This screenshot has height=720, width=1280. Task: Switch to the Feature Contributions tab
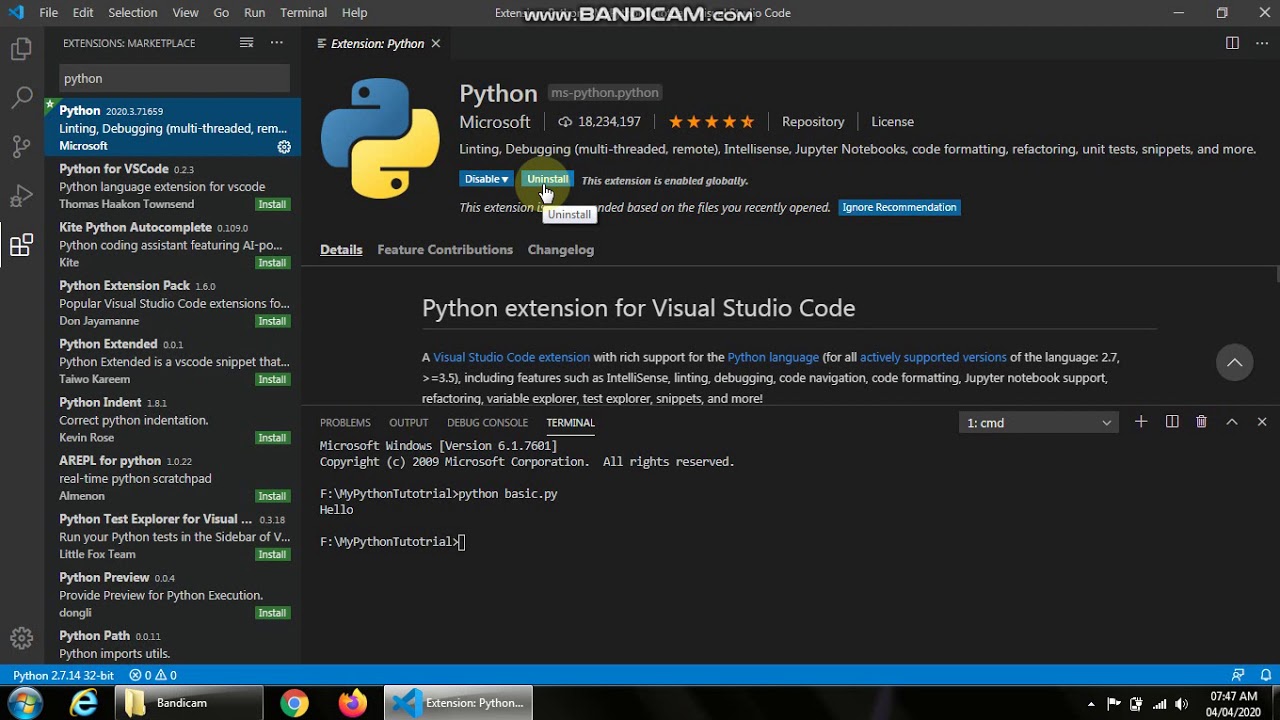[445, 250]
